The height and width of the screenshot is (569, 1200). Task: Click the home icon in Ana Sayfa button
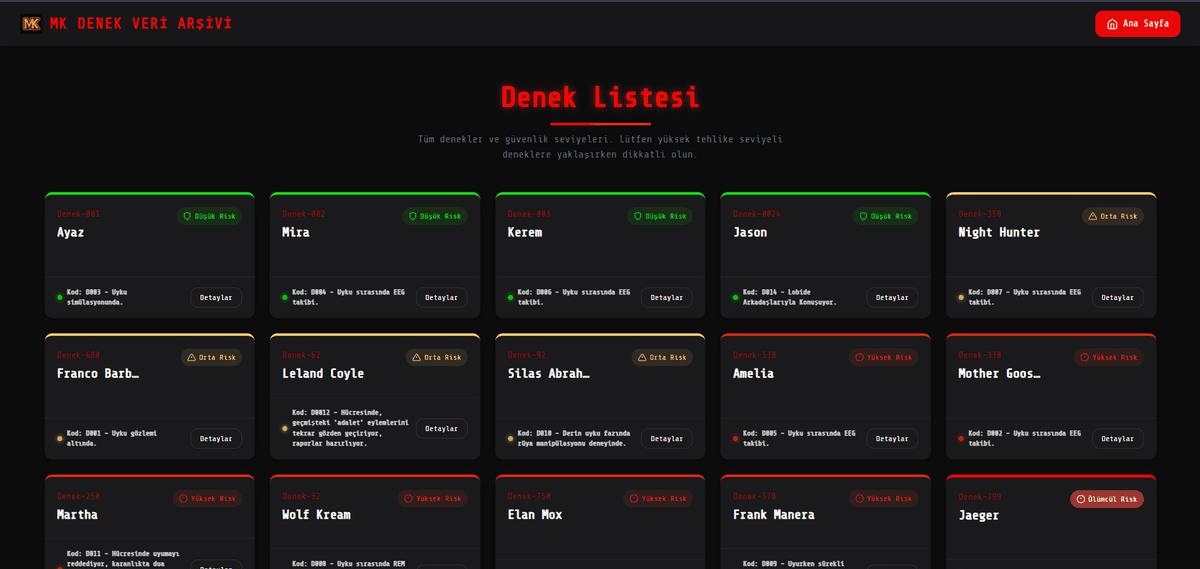coord(1112,24)
